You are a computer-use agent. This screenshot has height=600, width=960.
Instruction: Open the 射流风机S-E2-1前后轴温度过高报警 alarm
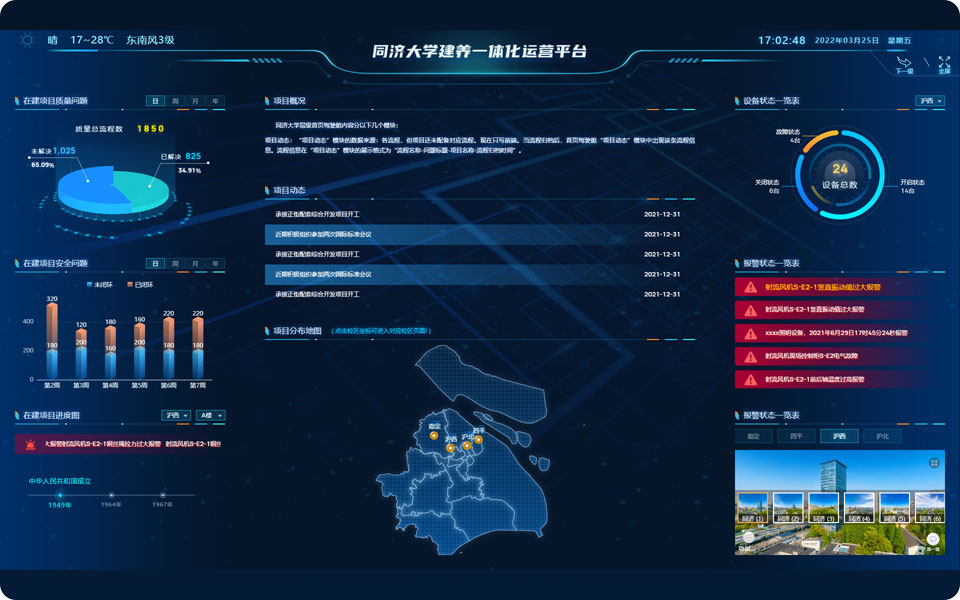click(839, 380)
